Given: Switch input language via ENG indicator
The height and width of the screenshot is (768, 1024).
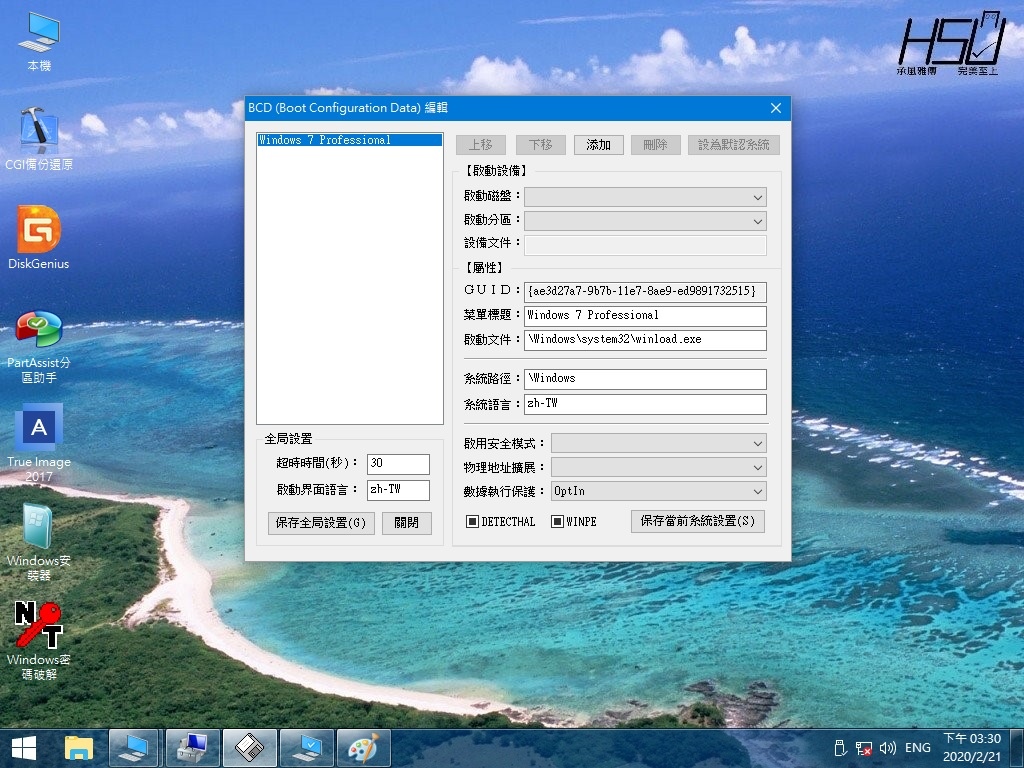Looking at the screenshot, I should click(x=918, y=748).
